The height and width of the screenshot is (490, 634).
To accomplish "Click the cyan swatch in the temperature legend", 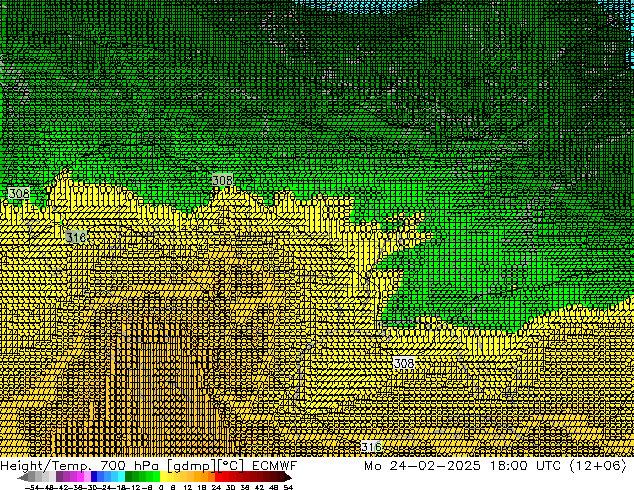I will [x=121, y=477].
